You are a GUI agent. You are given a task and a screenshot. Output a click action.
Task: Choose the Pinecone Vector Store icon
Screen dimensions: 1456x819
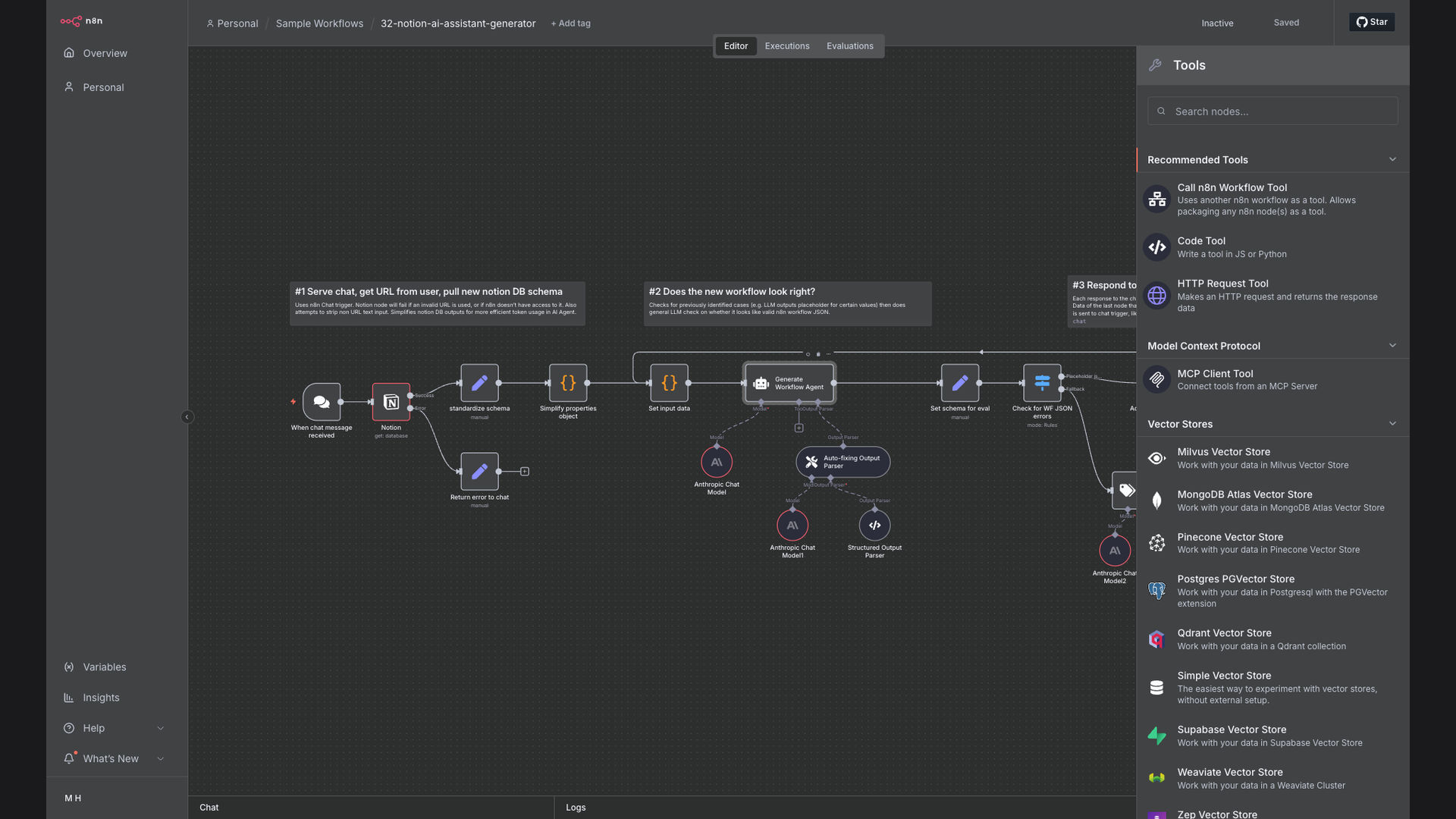pyautogui.click(x=1157, y=543)
